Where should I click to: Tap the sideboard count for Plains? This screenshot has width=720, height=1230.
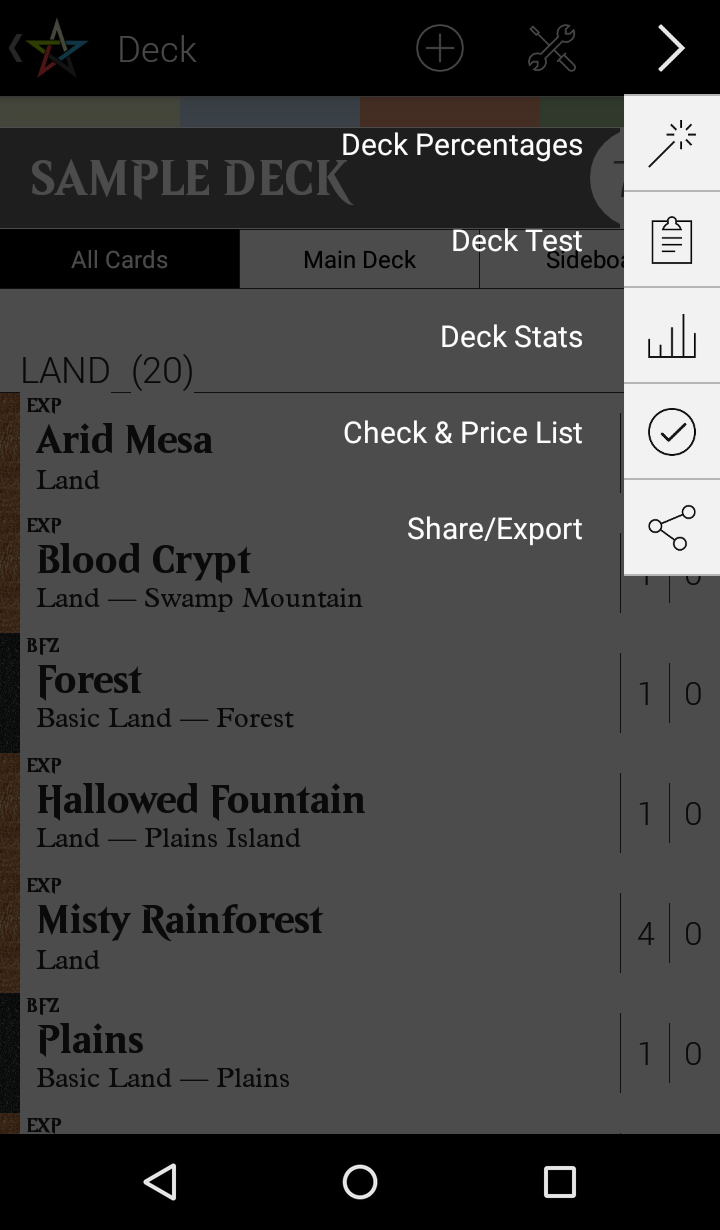(693, 1053)
